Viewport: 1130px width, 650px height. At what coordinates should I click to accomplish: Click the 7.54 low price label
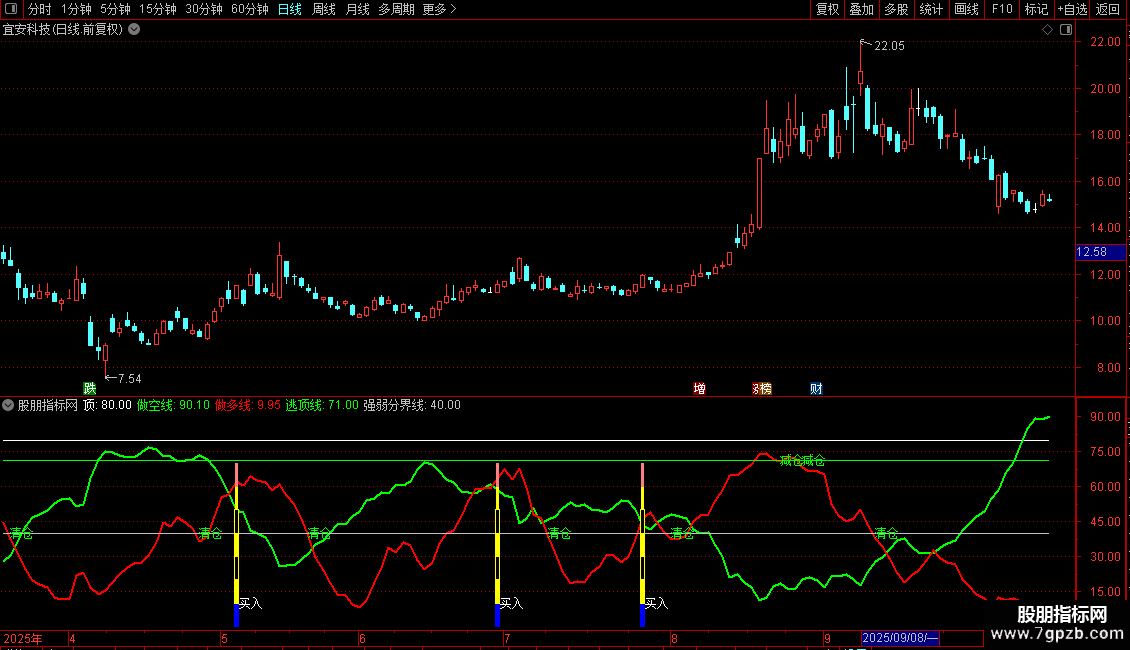(x=129, y=378)
